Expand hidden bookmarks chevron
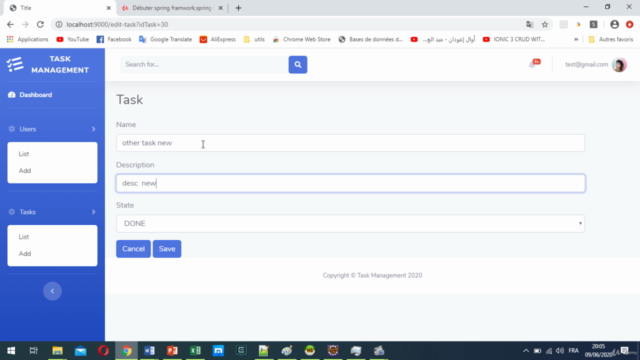640x360 pixels. (x=576, y=39)
